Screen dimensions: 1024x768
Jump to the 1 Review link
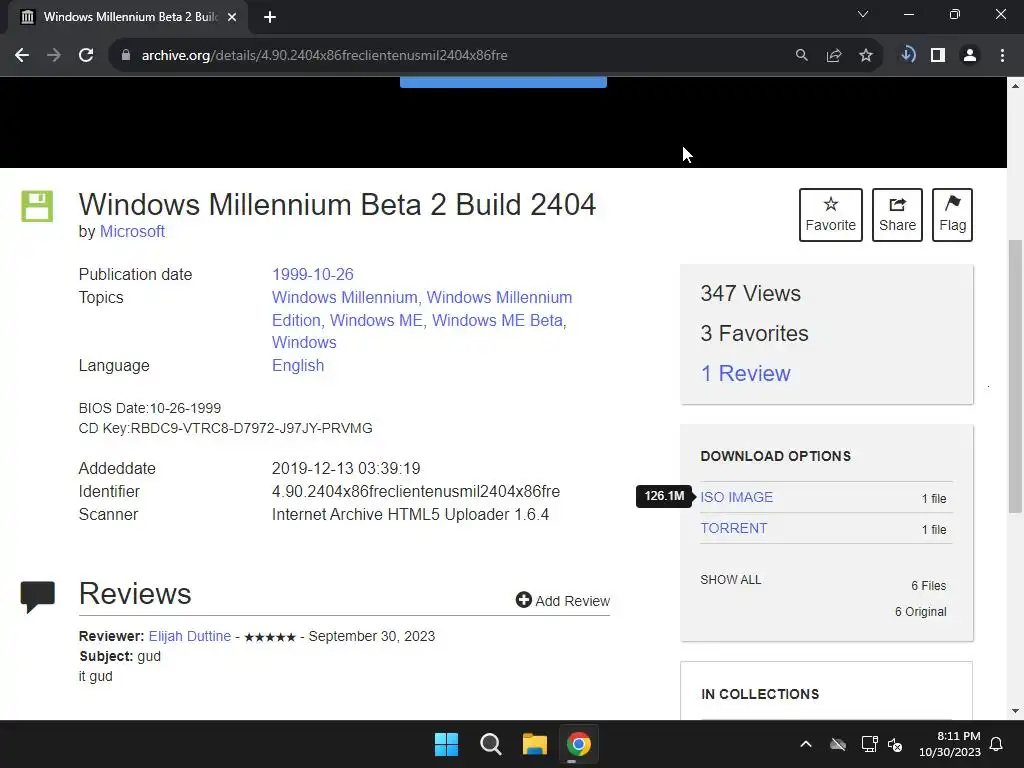point(745,374)
